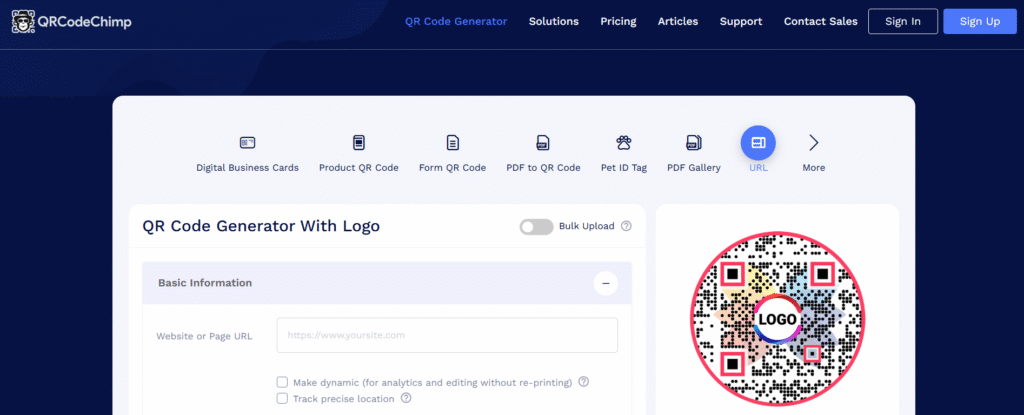Viewport: 1024px width, 415px height.
Task: Open help icon beside Make dynamic option
Action: click(x=584, y=382)
